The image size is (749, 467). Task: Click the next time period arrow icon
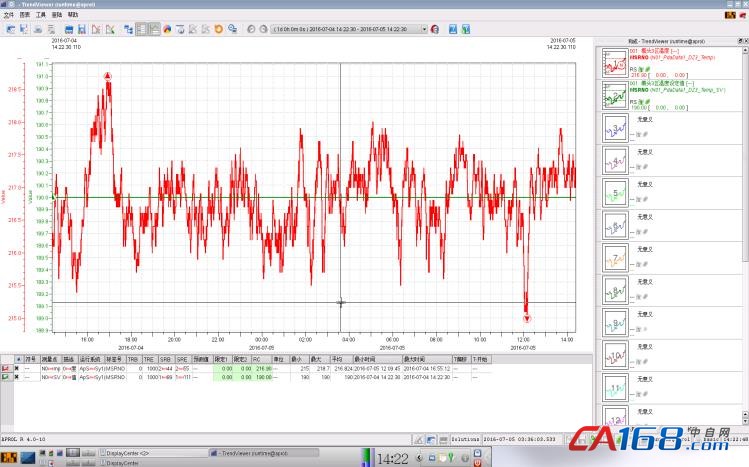pos(262,29)
